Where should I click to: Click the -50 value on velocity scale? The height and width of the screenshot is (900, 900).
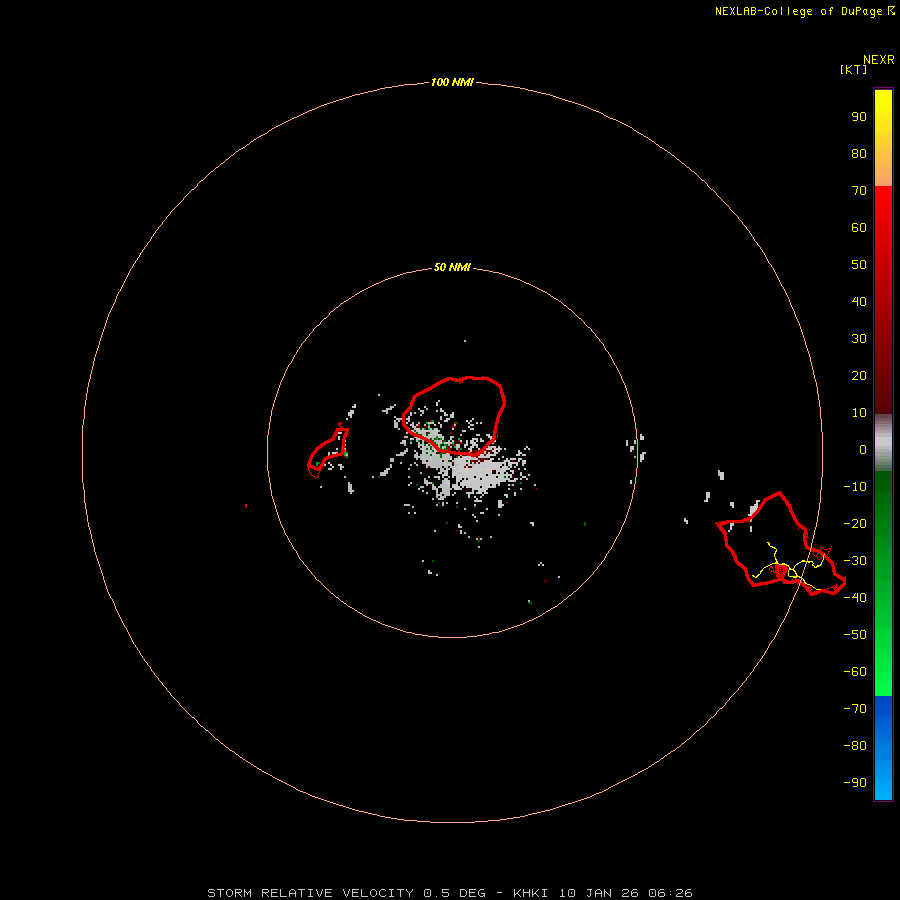pos(855,634)
